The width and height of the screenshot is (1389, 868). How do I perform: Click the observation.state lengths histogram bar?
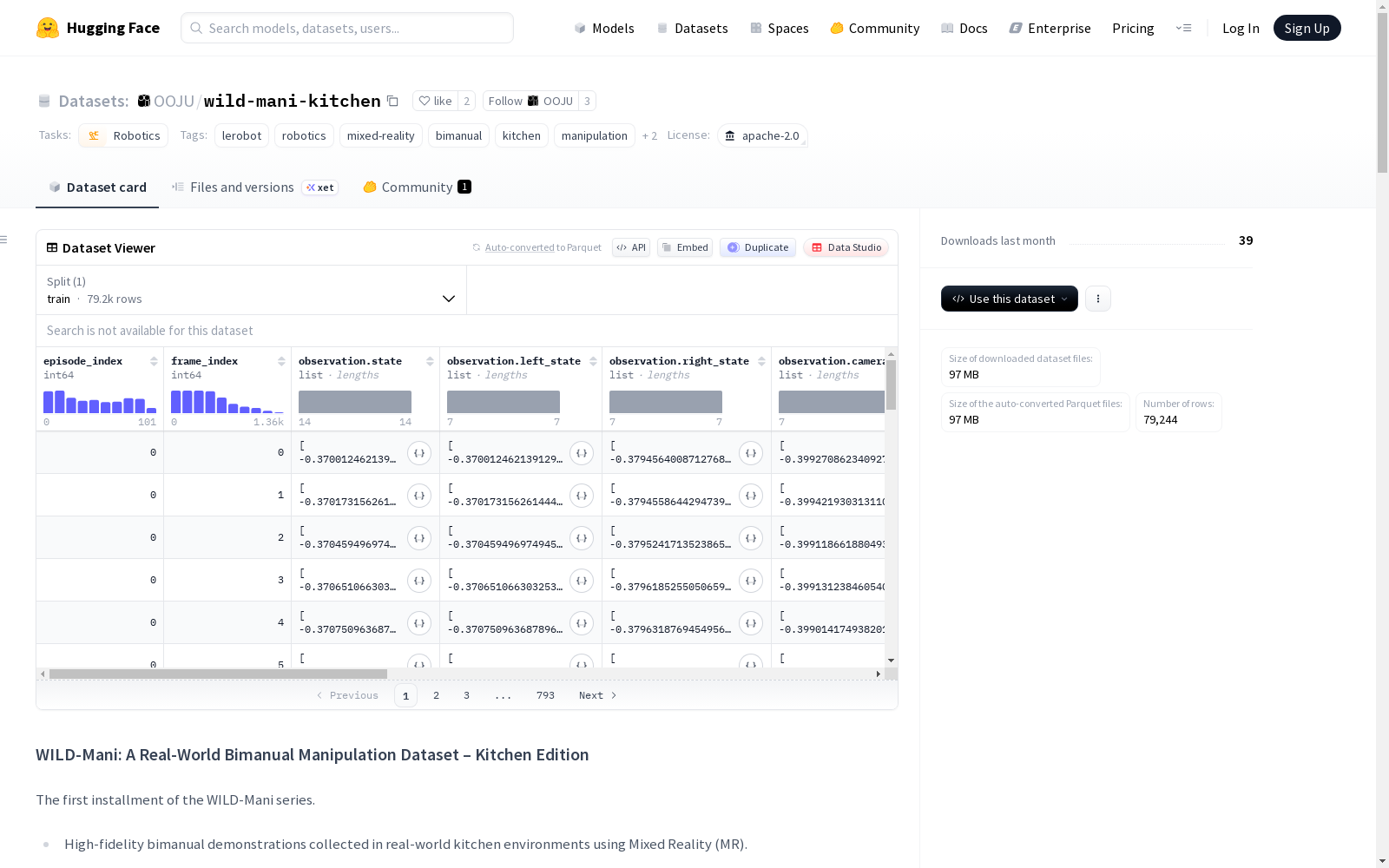tap(355, 402)
